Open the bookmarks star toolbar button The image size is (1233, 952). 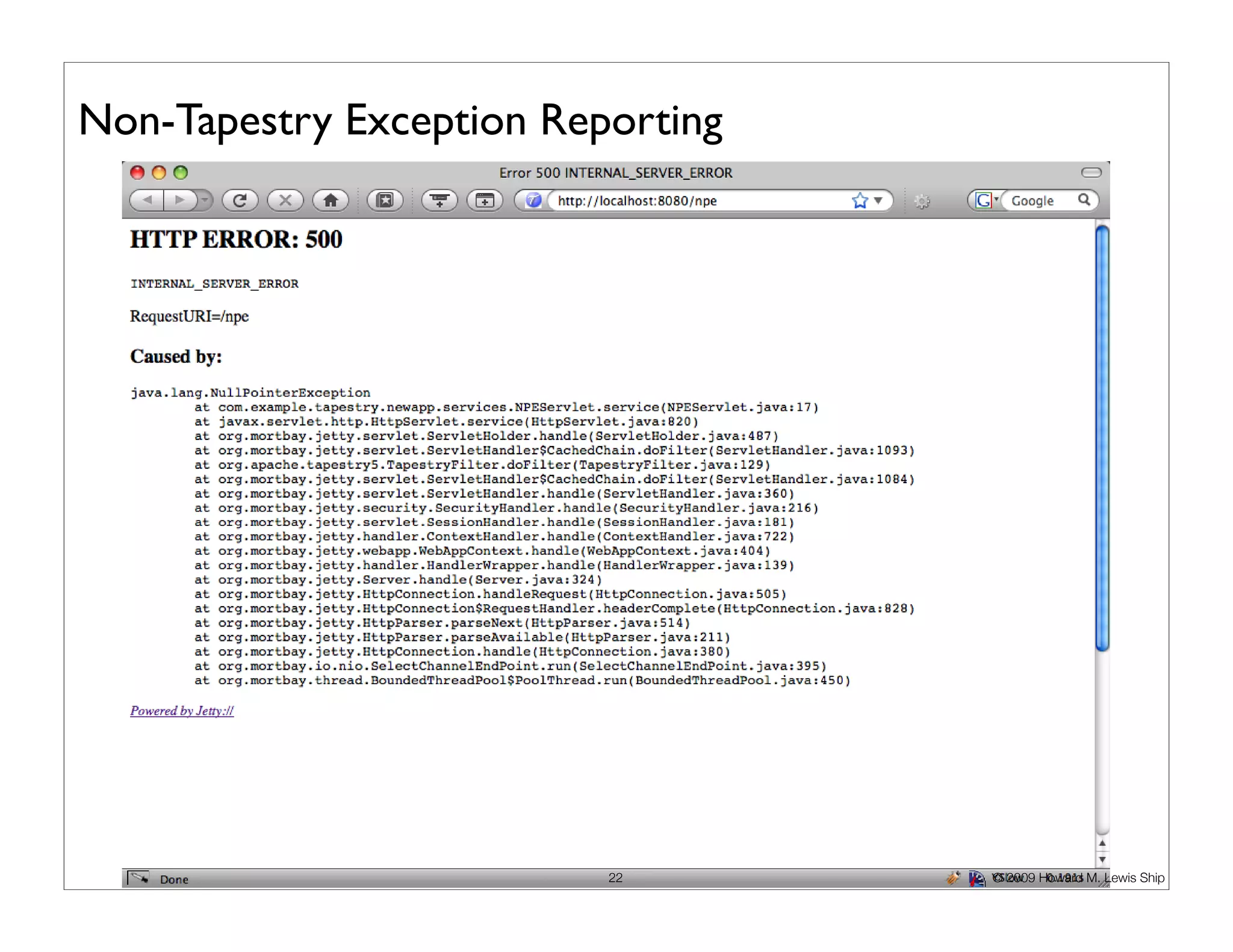tap(385, 200)
